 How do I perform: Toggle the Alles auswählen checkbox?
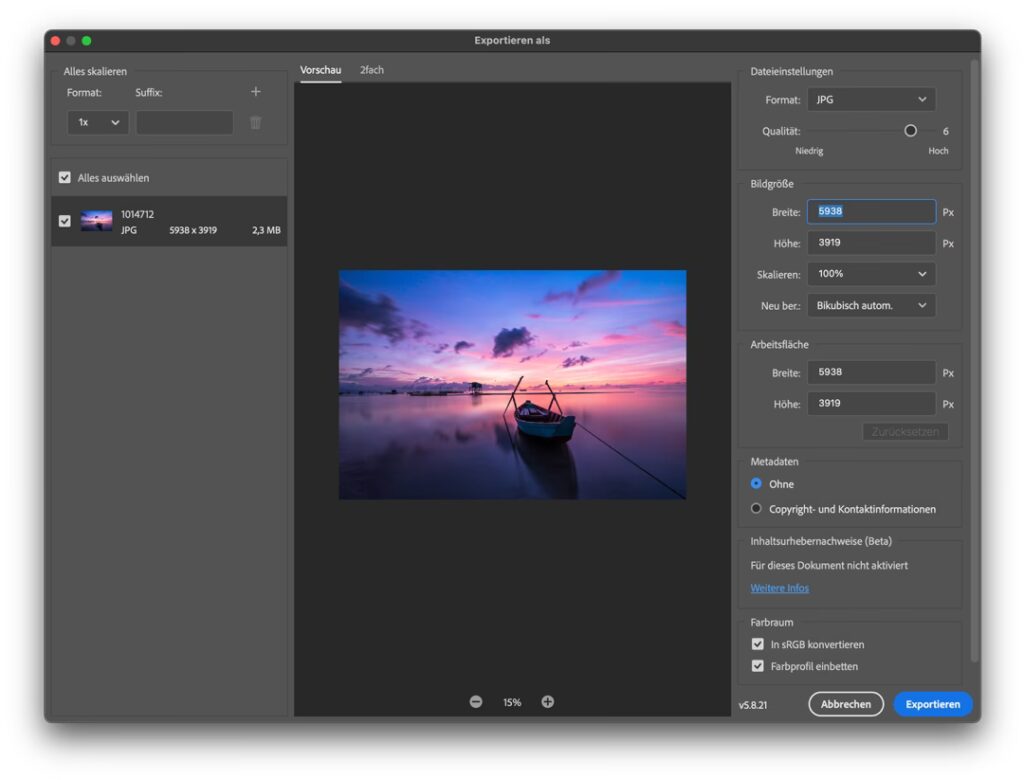point(65,178)
